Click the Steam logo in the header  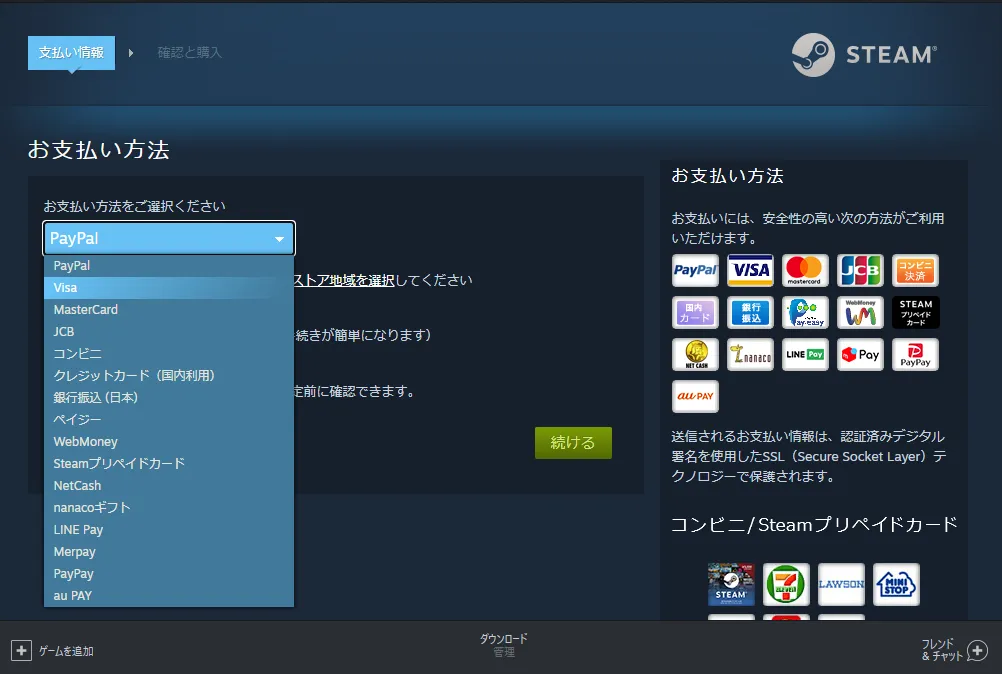point(864,55)
